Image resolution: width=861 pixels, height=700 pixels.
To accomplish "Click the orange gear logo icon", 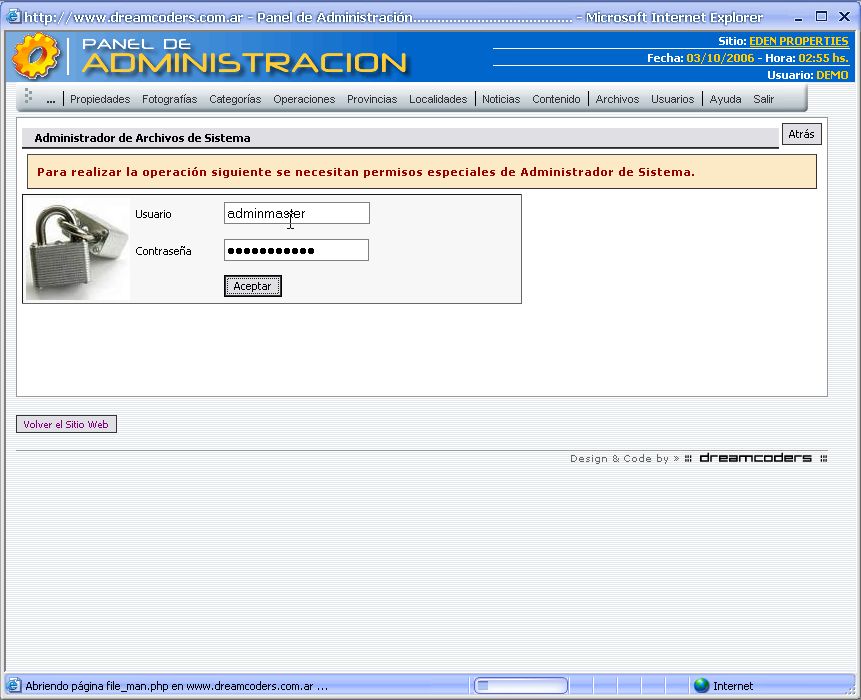I will 36,56.
